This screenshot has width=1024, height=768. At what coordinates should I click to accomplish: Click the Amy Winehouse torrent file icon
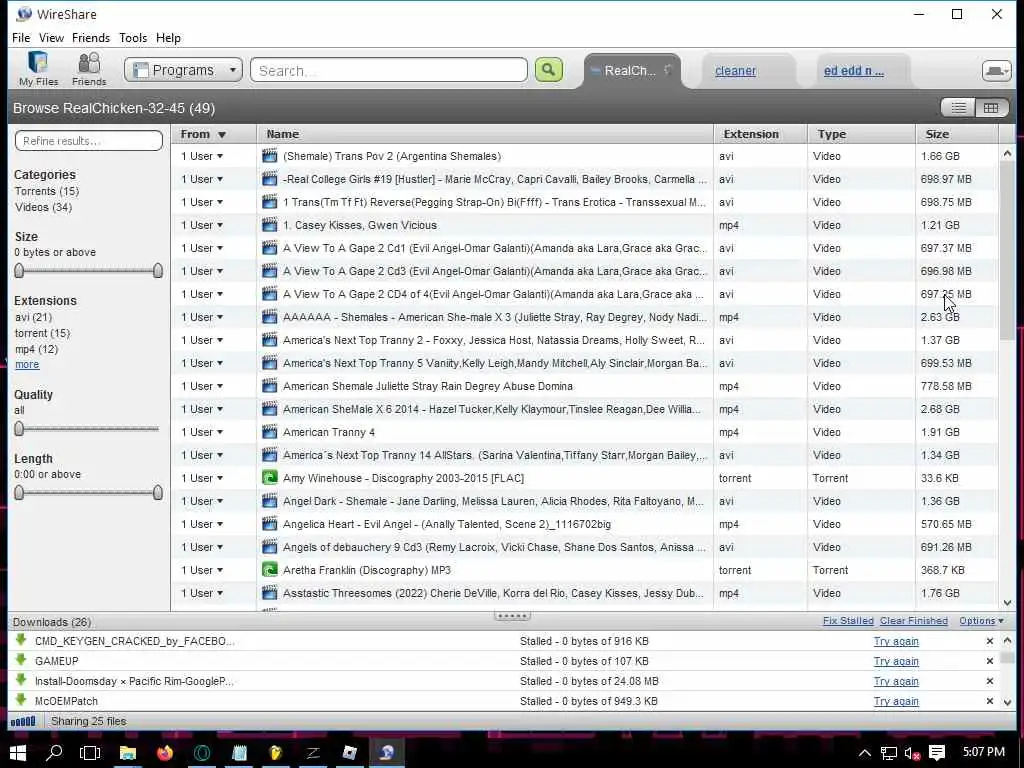269,478
